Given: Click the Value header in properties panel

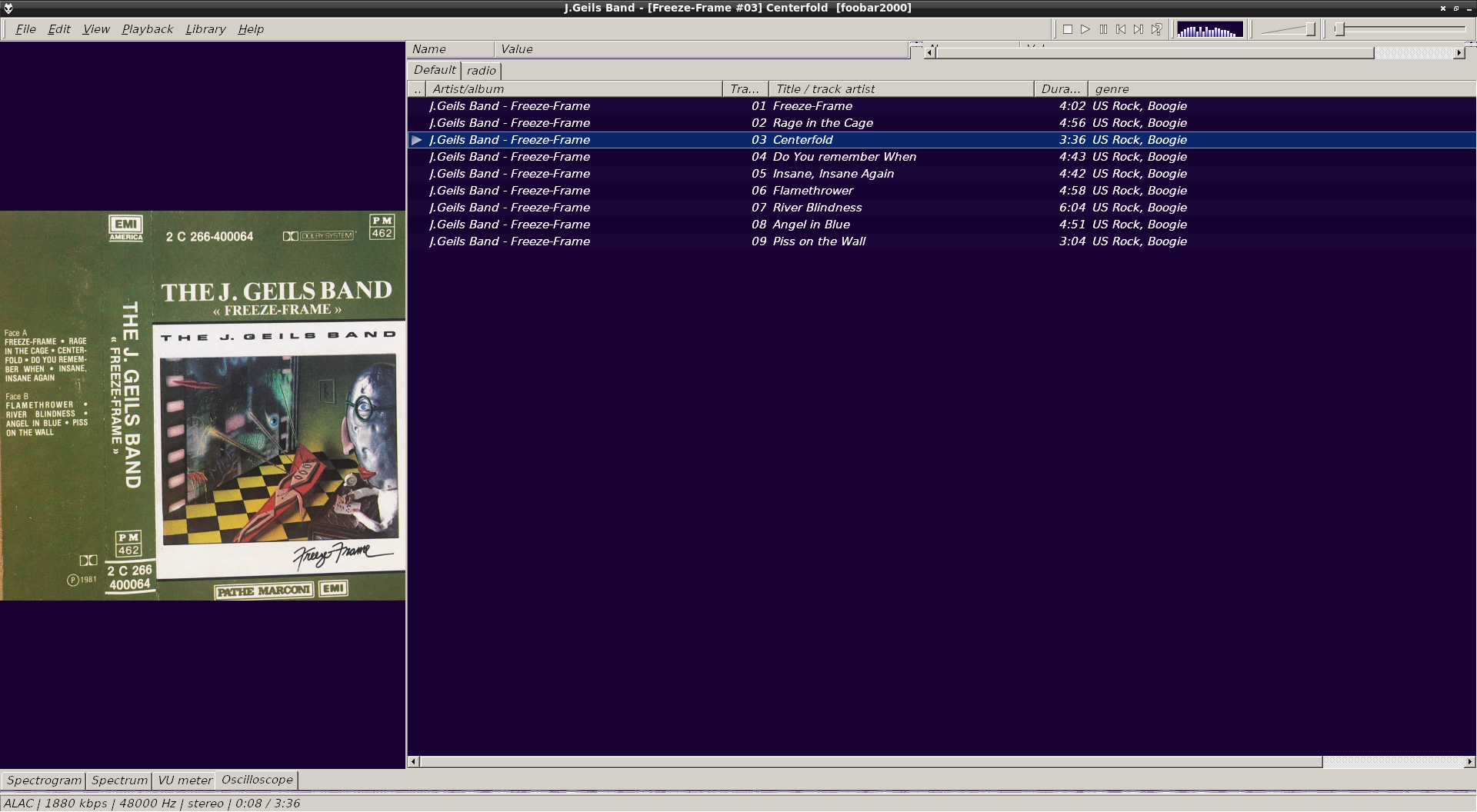Looking at the screenshot, I should 702,49.
